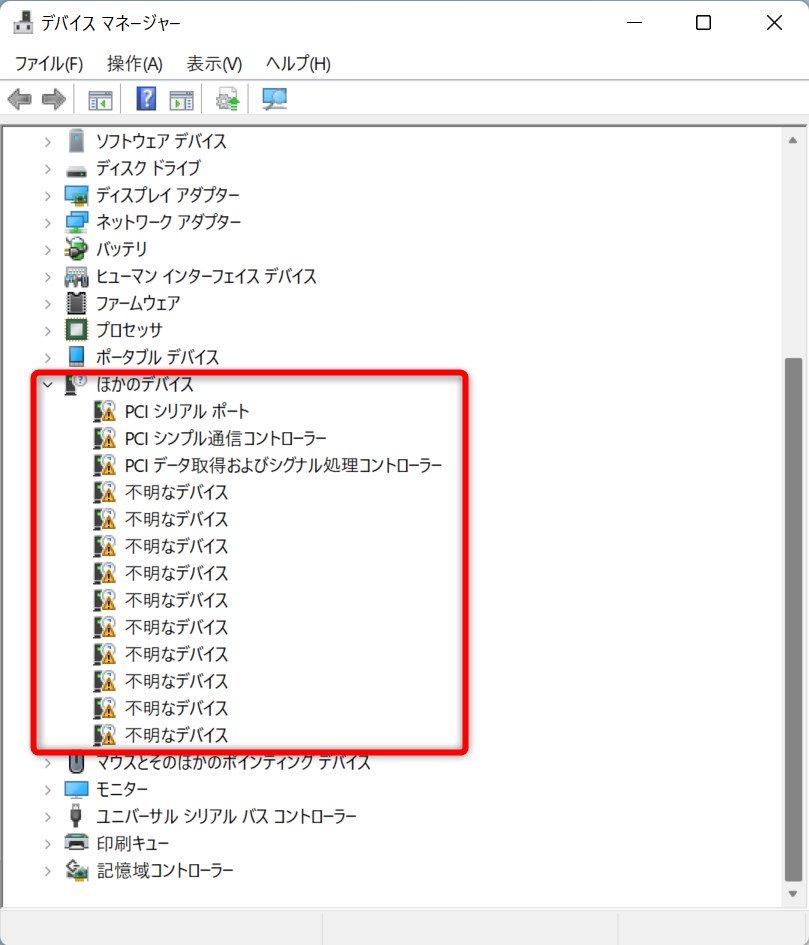Open the Help question mark icon

pos(146,98)
